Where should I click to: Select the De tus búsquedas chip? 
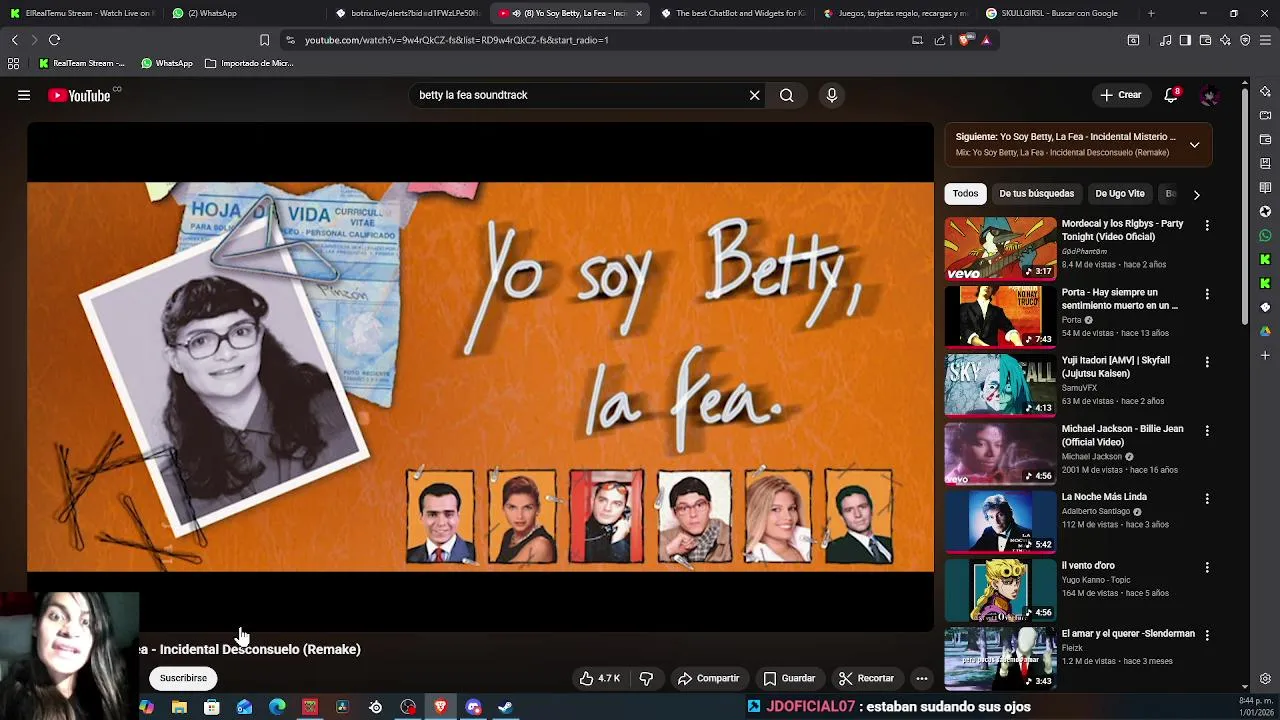tap(1036, 193)
